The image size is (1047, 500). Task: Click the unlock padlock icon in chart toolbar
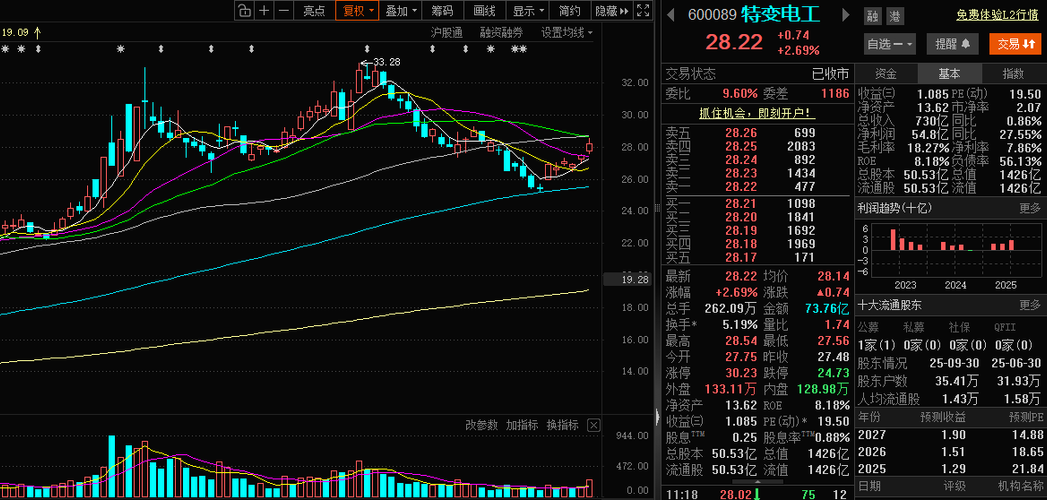244,10
